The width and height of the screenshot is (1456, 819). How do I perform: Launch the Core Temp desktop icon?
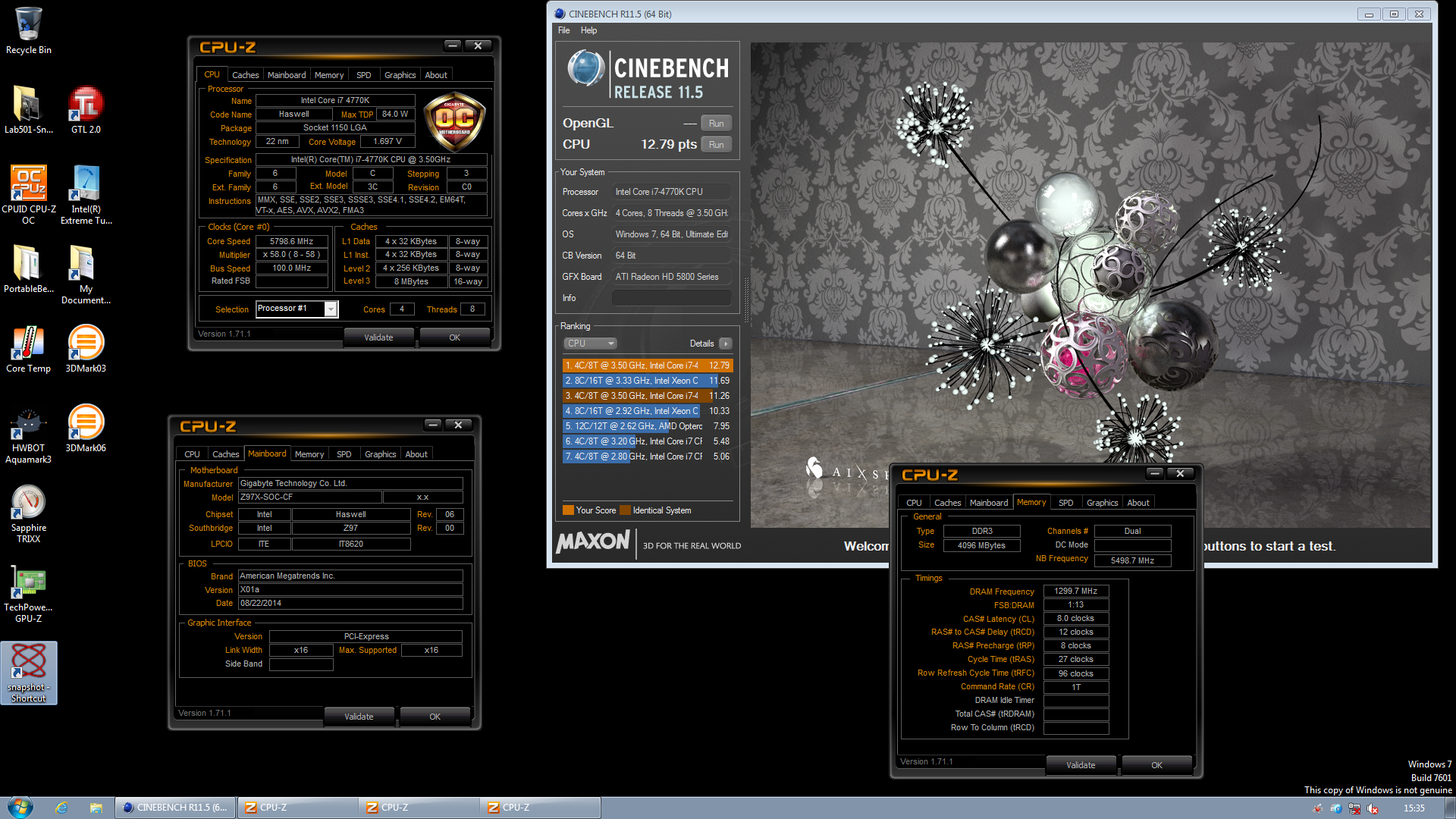click(x=28, y=349)
